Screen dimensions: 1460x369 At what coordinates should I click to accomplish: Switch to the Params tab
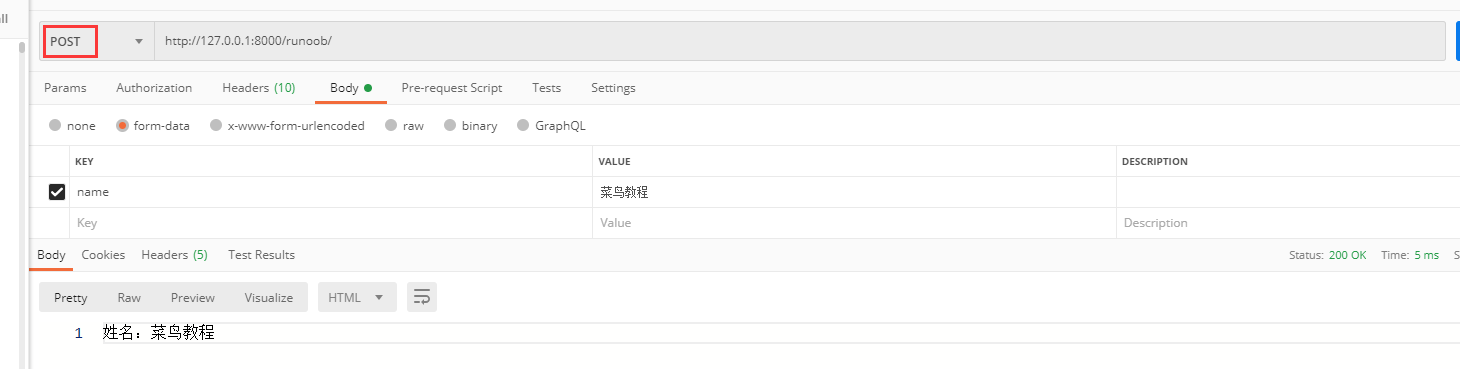(x=65, y=88)
